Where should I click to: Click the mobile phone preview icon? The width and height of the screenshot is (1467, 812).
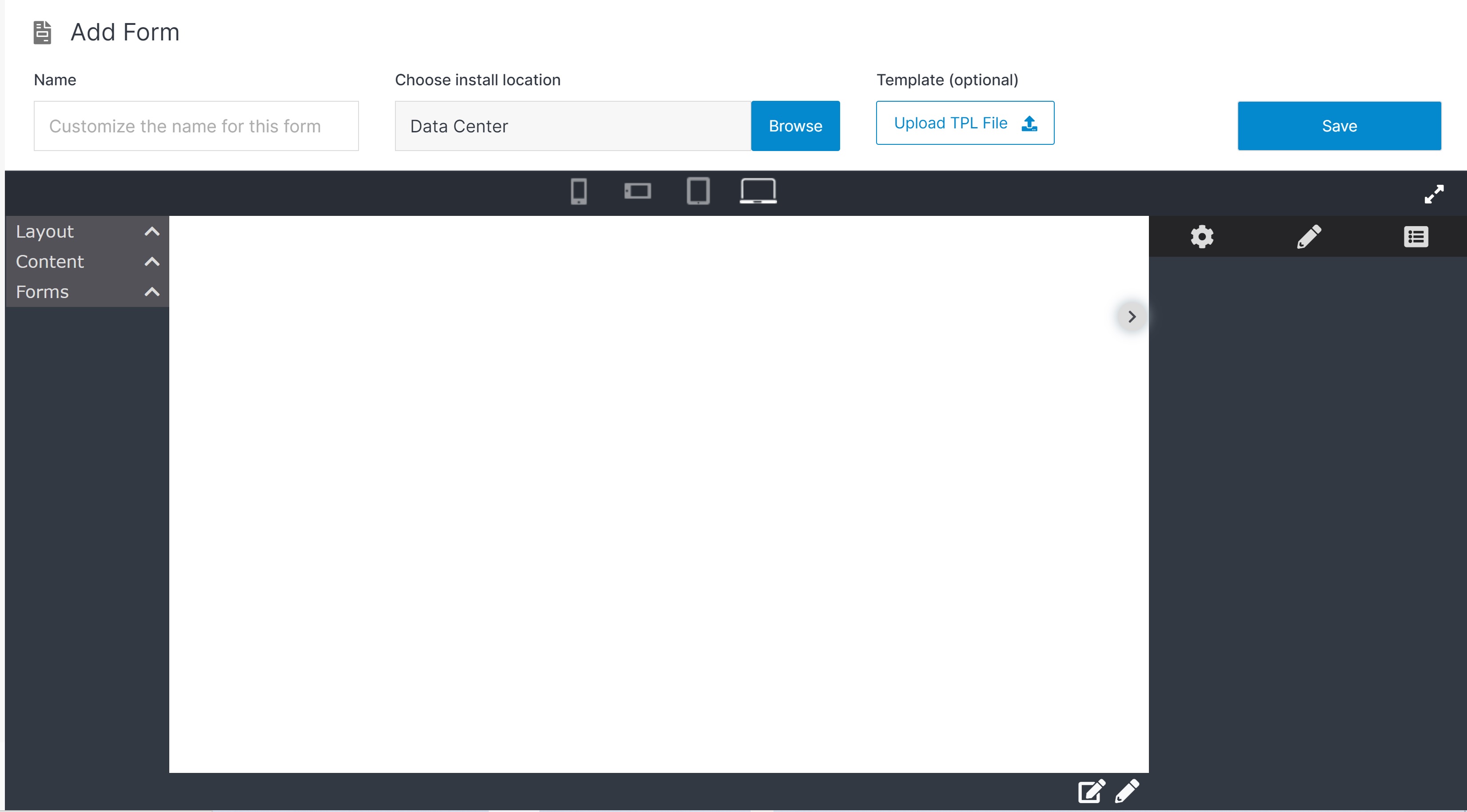tap(580, 191)
